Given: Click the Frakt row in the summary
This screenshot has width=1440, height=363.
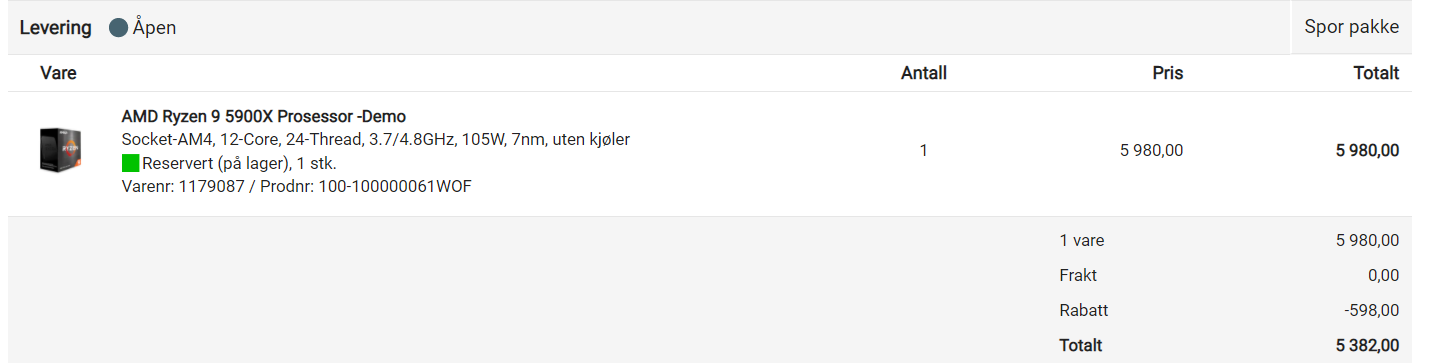Looking at the screenshot, I should [1229, 275].
